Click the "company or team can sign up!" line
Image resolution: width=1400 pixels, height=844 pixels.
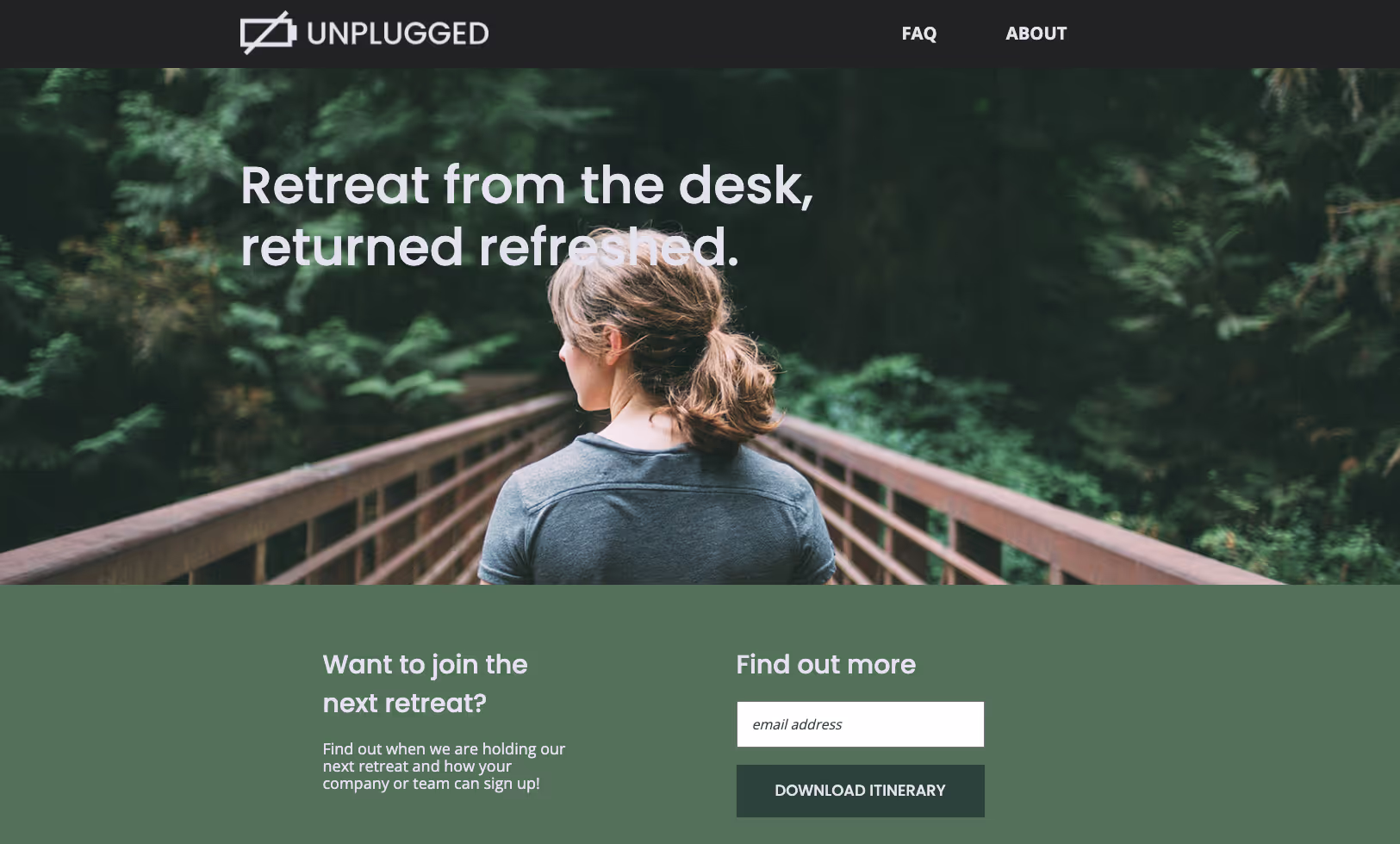click(x=431, y=784)
